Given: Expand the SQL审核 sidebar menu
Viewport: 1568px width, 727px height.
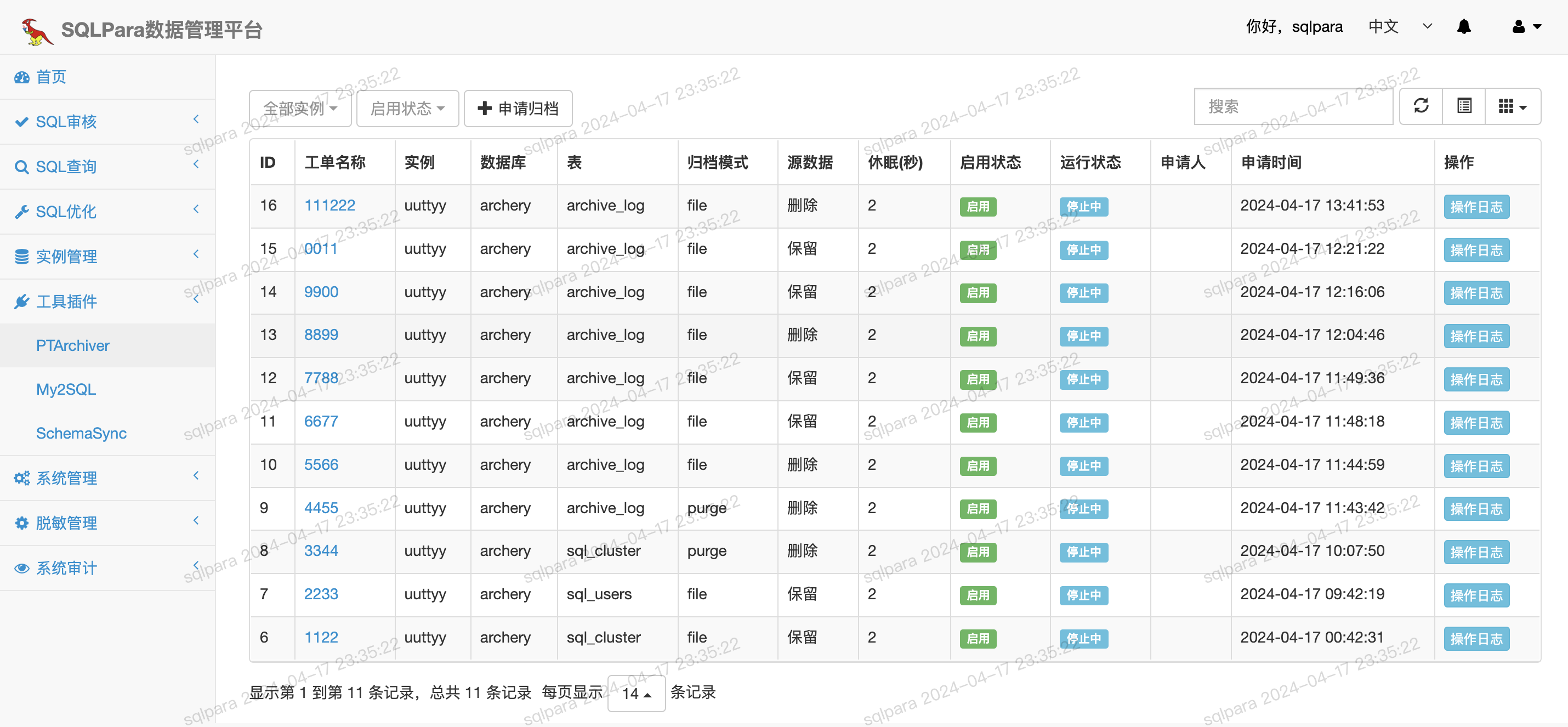Looking at the screenshot, I should [x=66, y=122].
